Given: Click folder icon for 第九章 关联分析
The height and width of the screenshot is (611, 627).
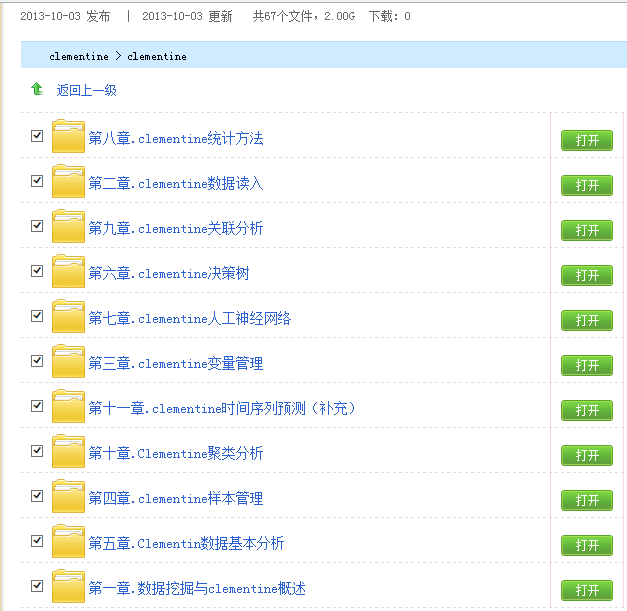Looking at the screenshot, I should coord(68,226).
